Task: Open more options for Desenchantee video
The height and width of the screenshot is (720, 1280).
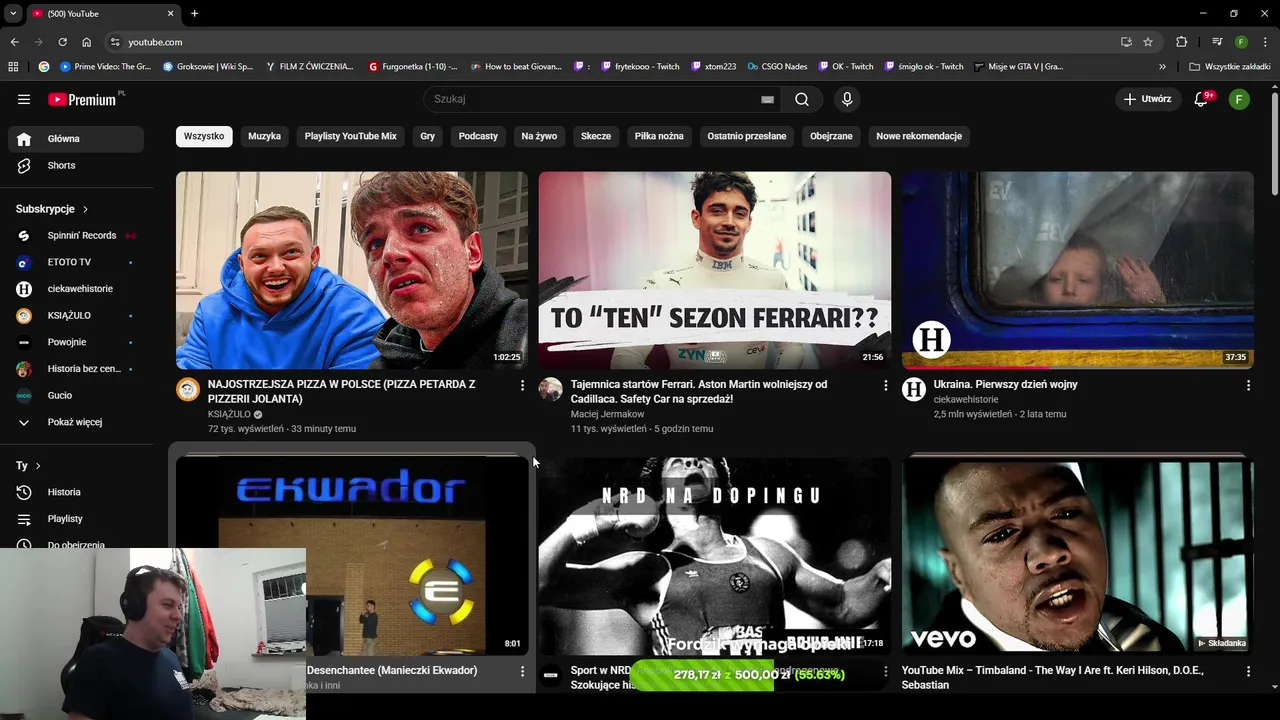Action: point(522,672)
